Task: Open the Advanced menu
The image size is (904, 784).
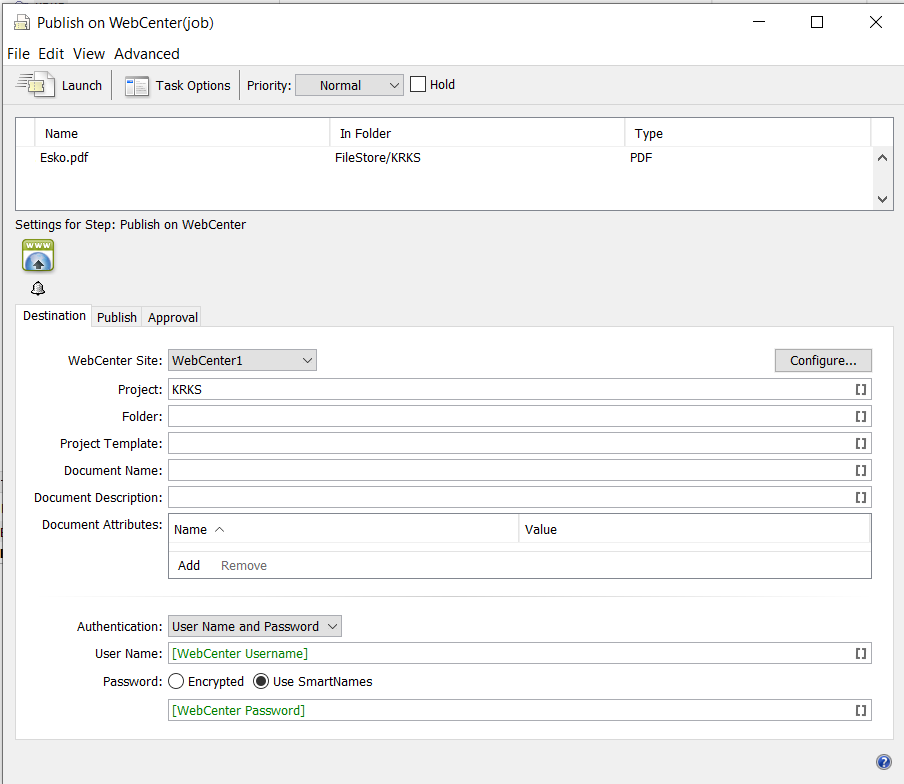Action: click(146, 53)
